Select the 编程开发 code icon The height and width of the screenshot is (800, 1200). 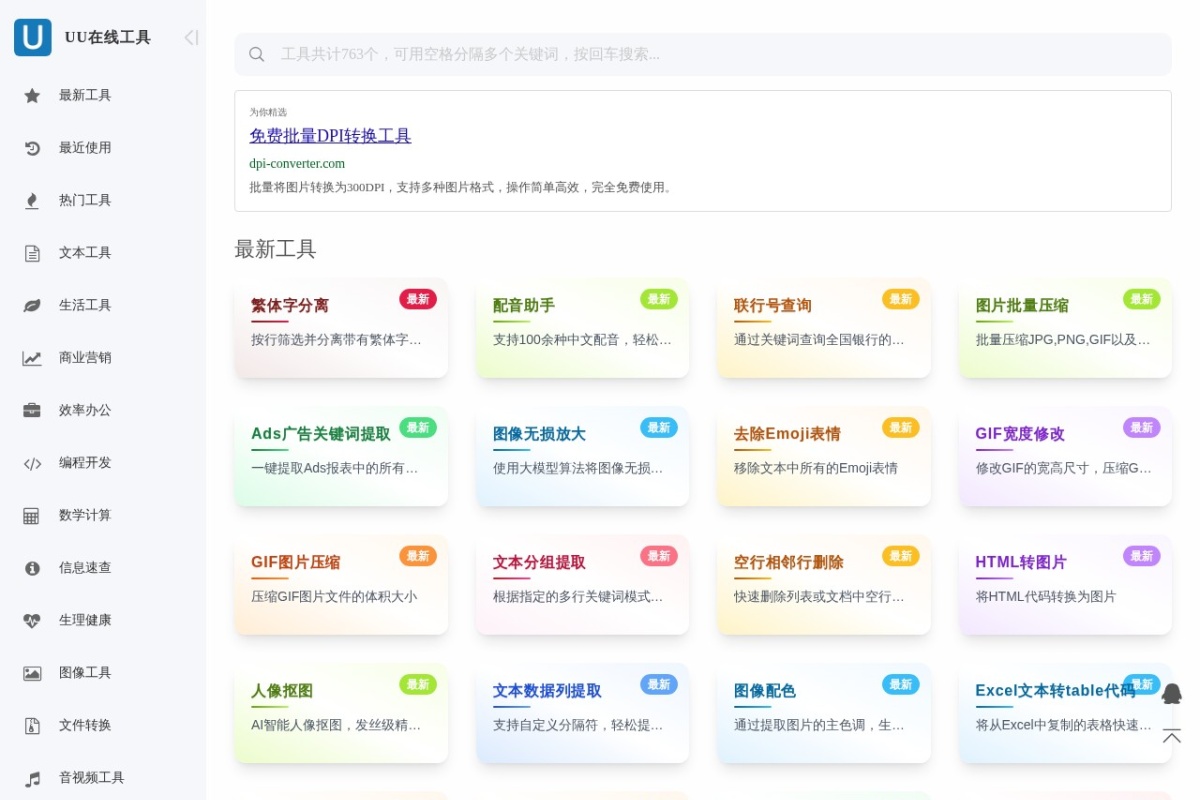(32, 462)
